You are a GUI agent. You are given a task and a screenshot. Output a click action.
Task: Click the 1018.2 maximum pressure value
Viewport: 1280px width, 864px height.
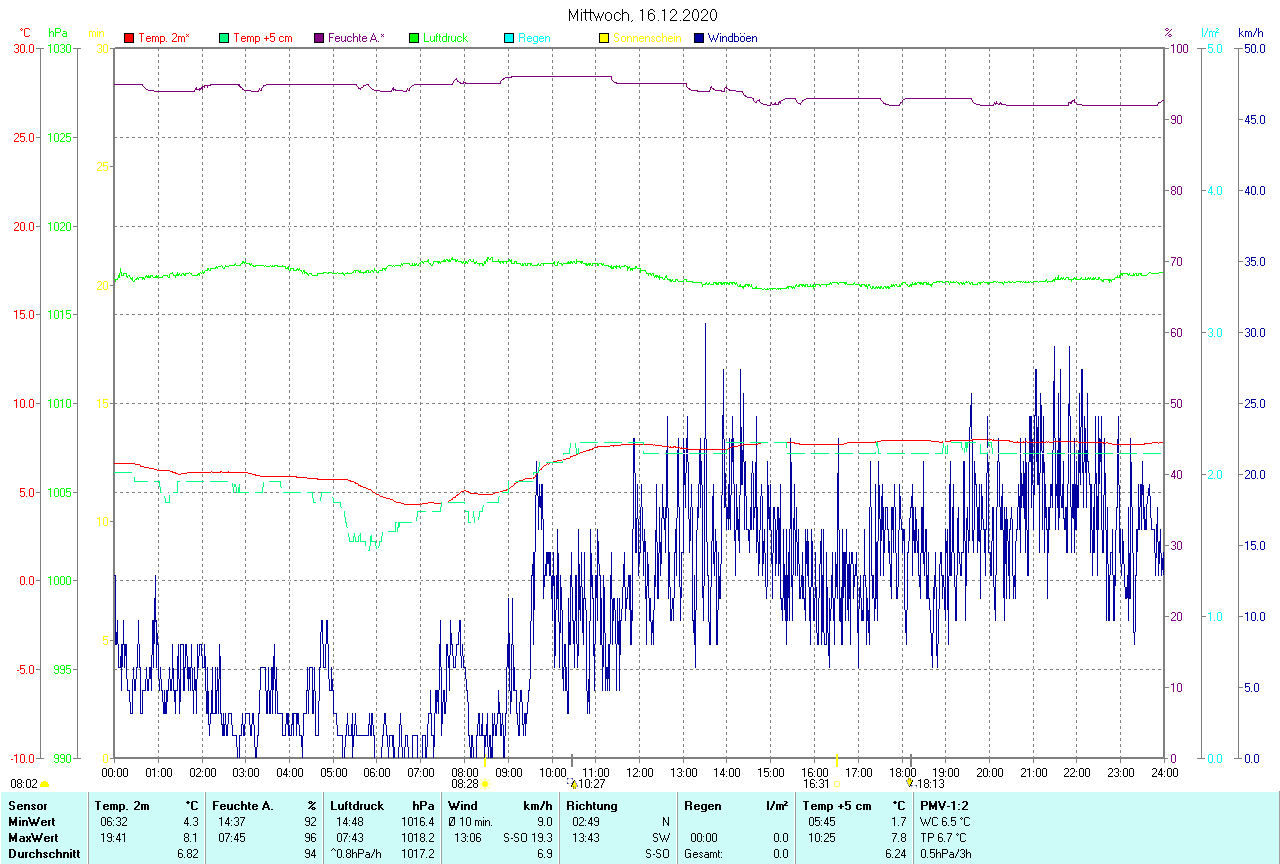click(x=418, y=838)
